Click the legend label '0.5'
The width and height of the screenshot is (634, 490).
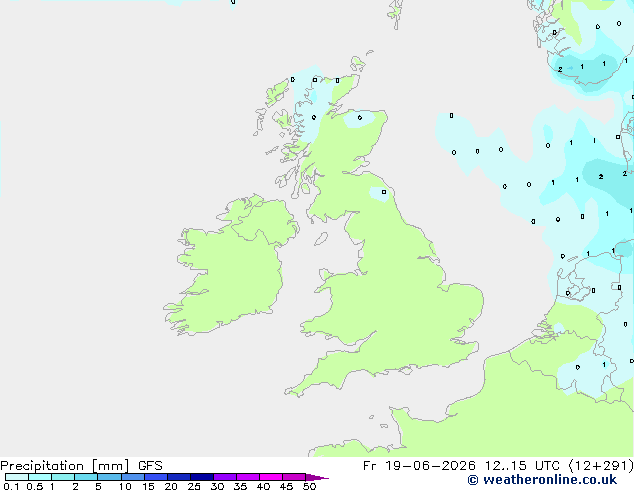(35, 486)
